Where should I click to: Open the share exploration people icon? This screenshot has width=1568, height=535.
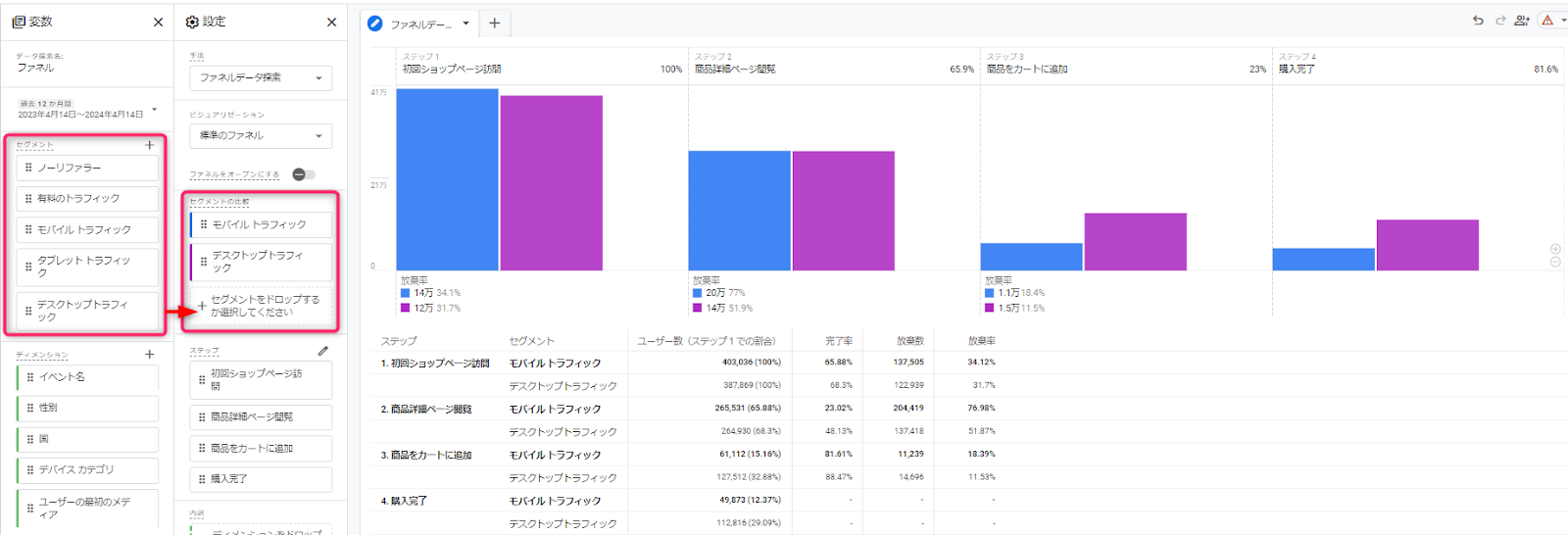pos(1522,21)
